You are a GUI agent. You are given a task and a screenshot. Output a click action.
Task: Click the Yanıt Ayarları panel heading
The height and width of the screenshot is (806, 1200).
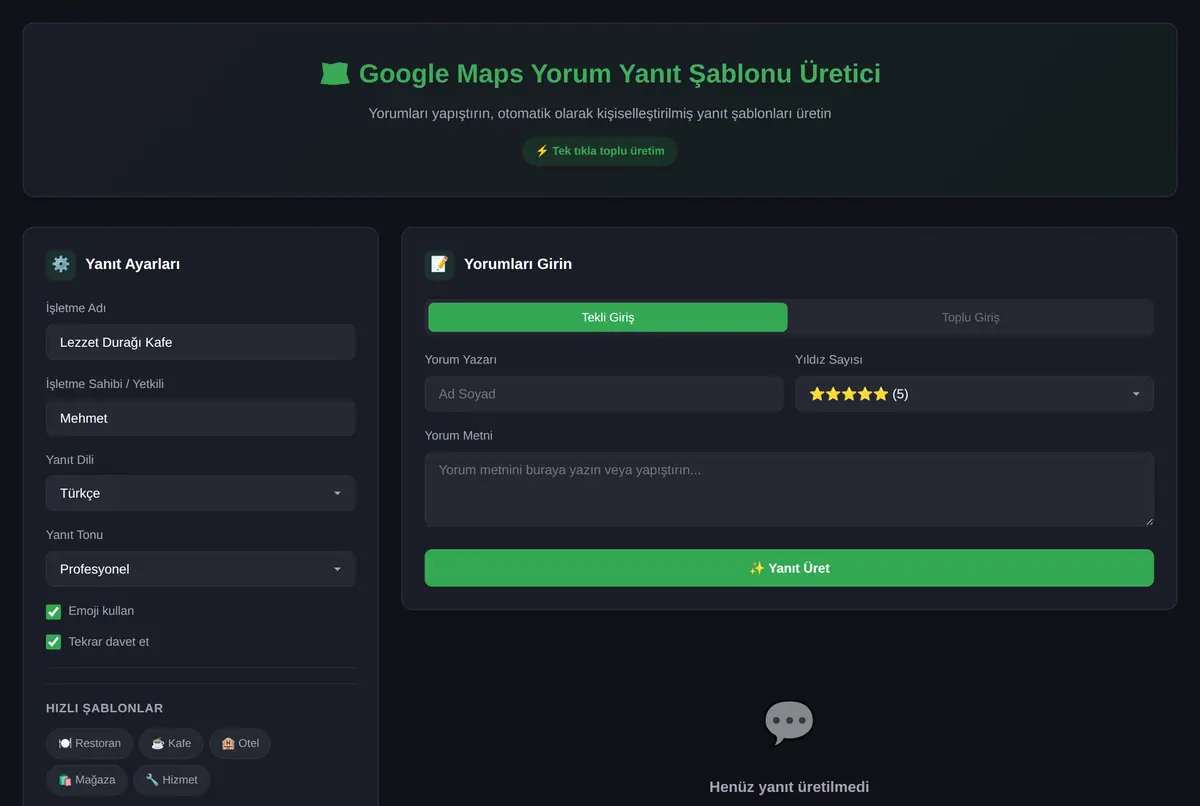133,264
